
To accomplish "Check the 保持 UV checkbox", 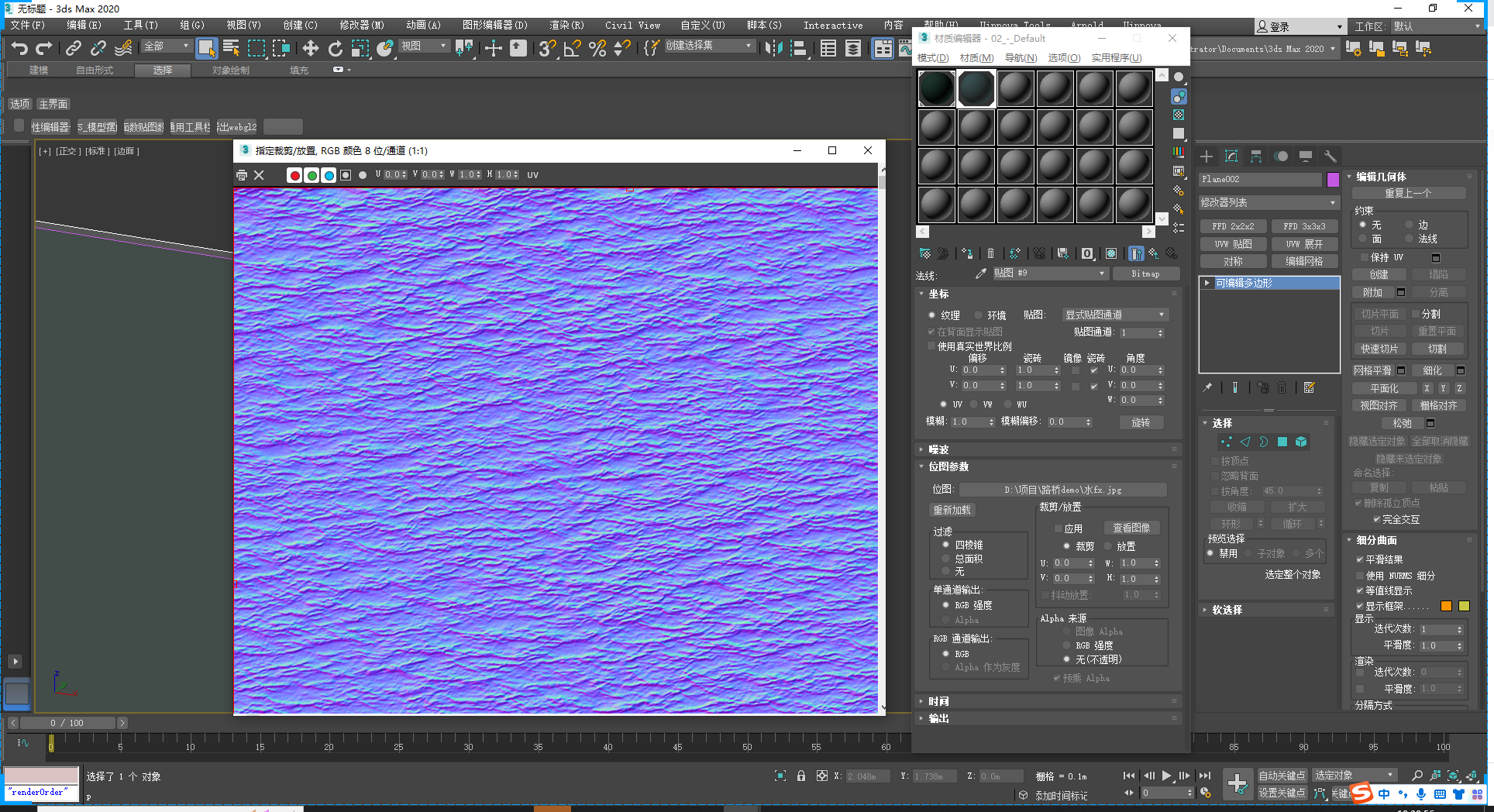I will 1365,257.
